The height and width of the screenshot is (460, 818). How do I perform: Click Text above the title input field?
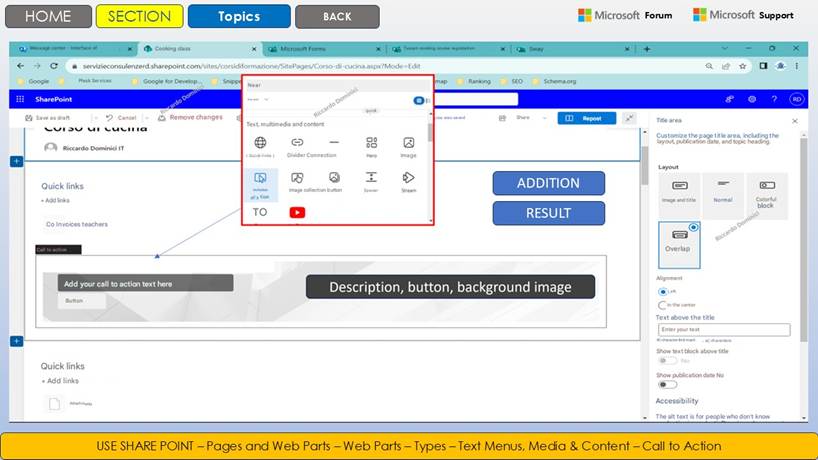[724, 330]
